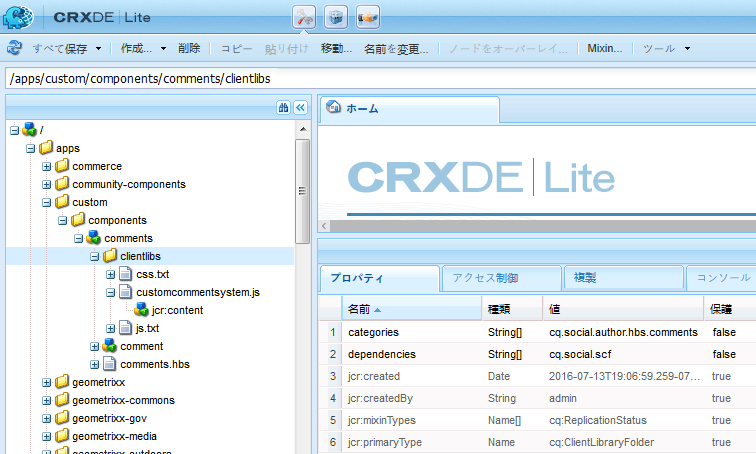Click the css.txt file icon

(125, 274)
